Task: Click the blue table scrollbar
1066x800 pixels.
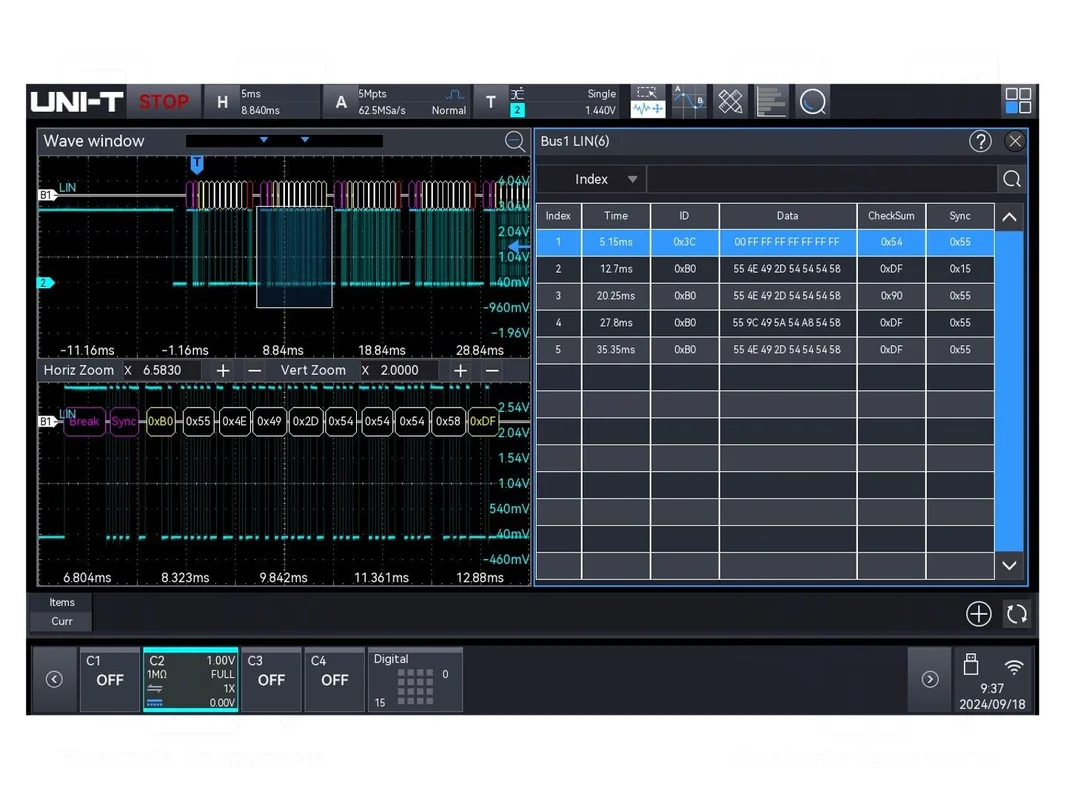Action: 1009,392
